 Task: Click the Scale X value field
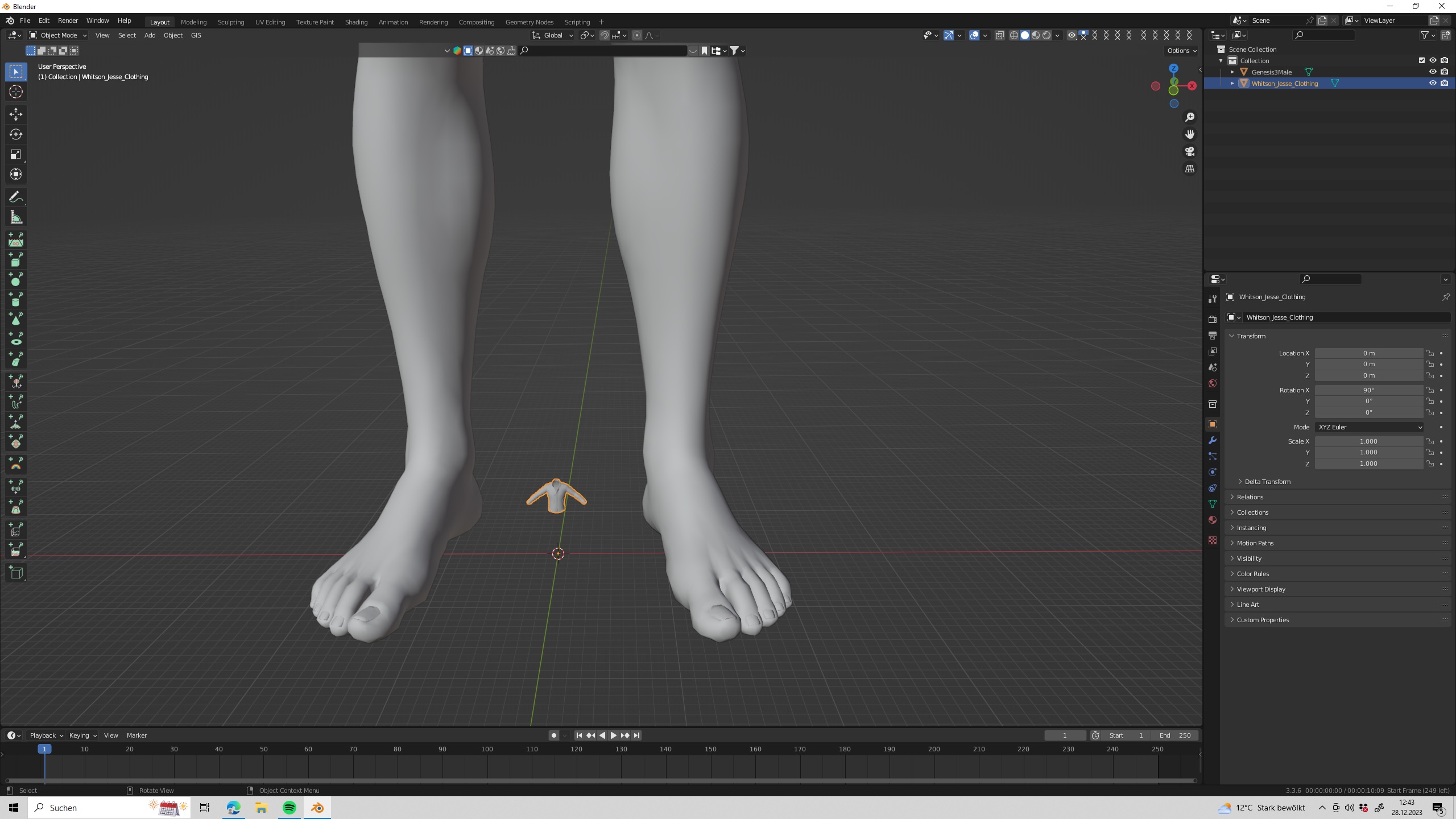1368,441
